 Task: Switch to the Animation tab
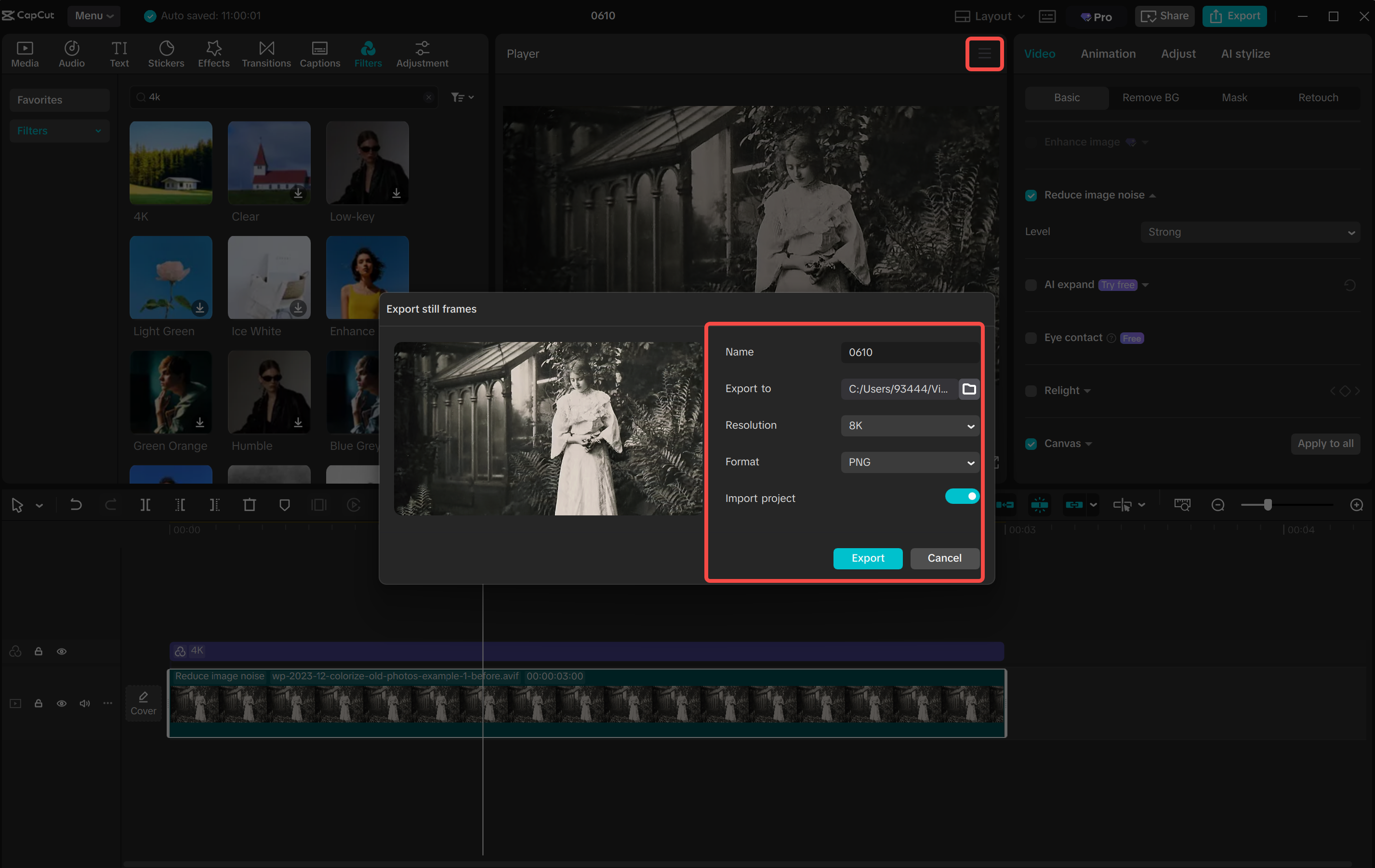pos(1108,53)
